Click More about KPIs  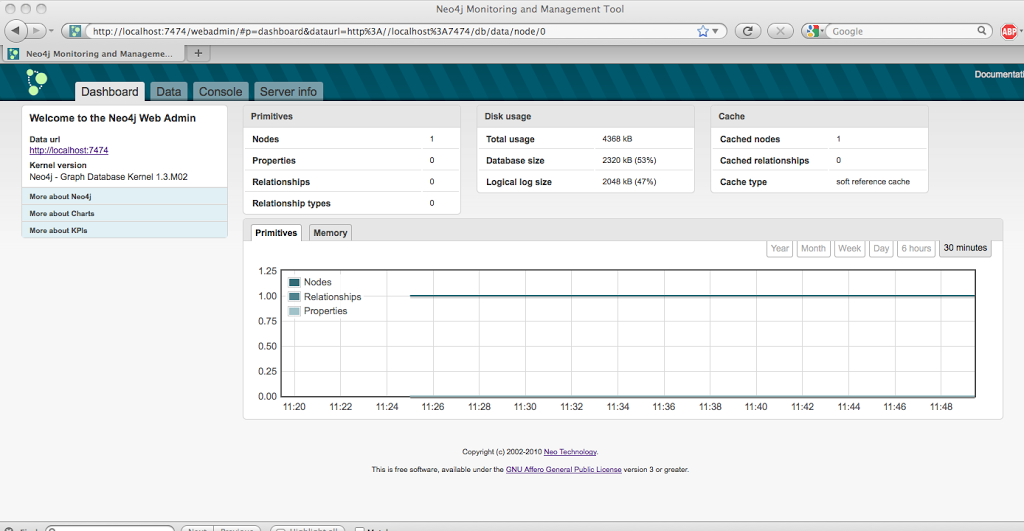coord(125,230)
